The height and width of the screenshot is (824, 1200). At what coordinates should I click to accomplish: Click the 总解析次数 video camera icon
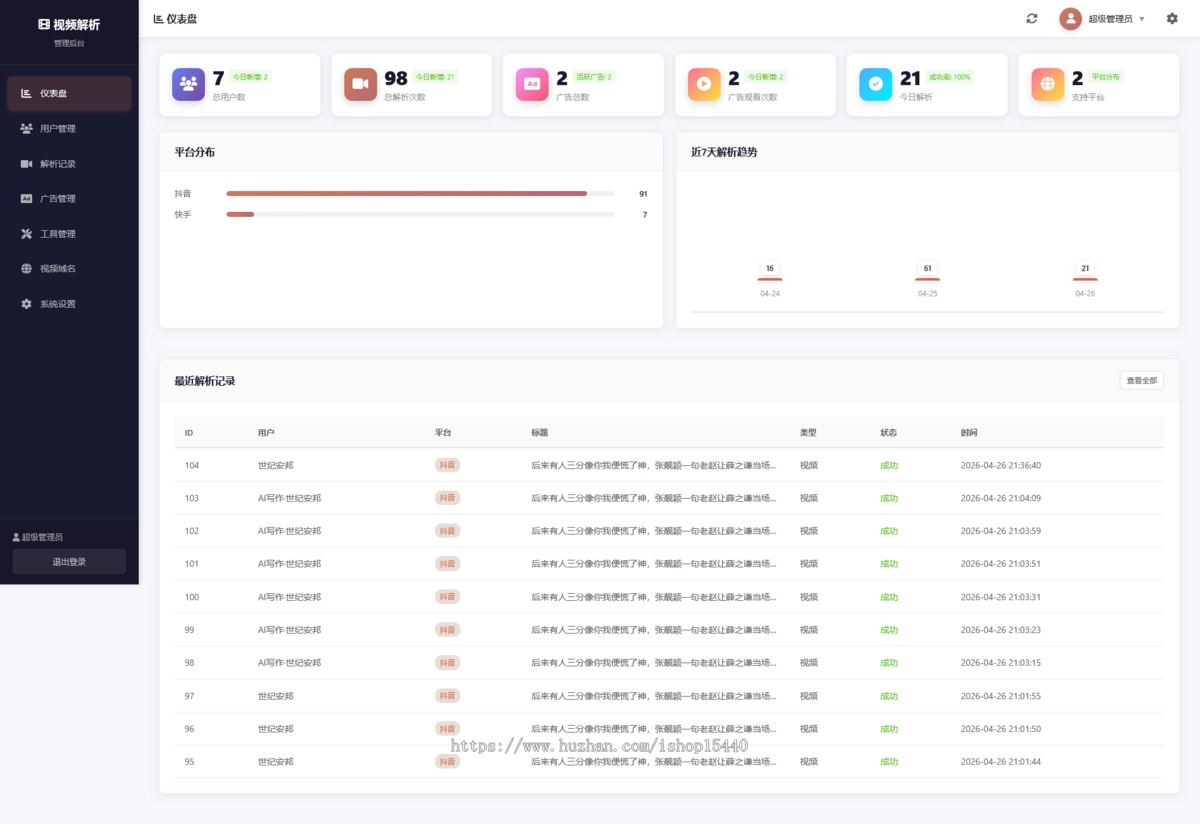pyautogui.click(x=360, y=84)
